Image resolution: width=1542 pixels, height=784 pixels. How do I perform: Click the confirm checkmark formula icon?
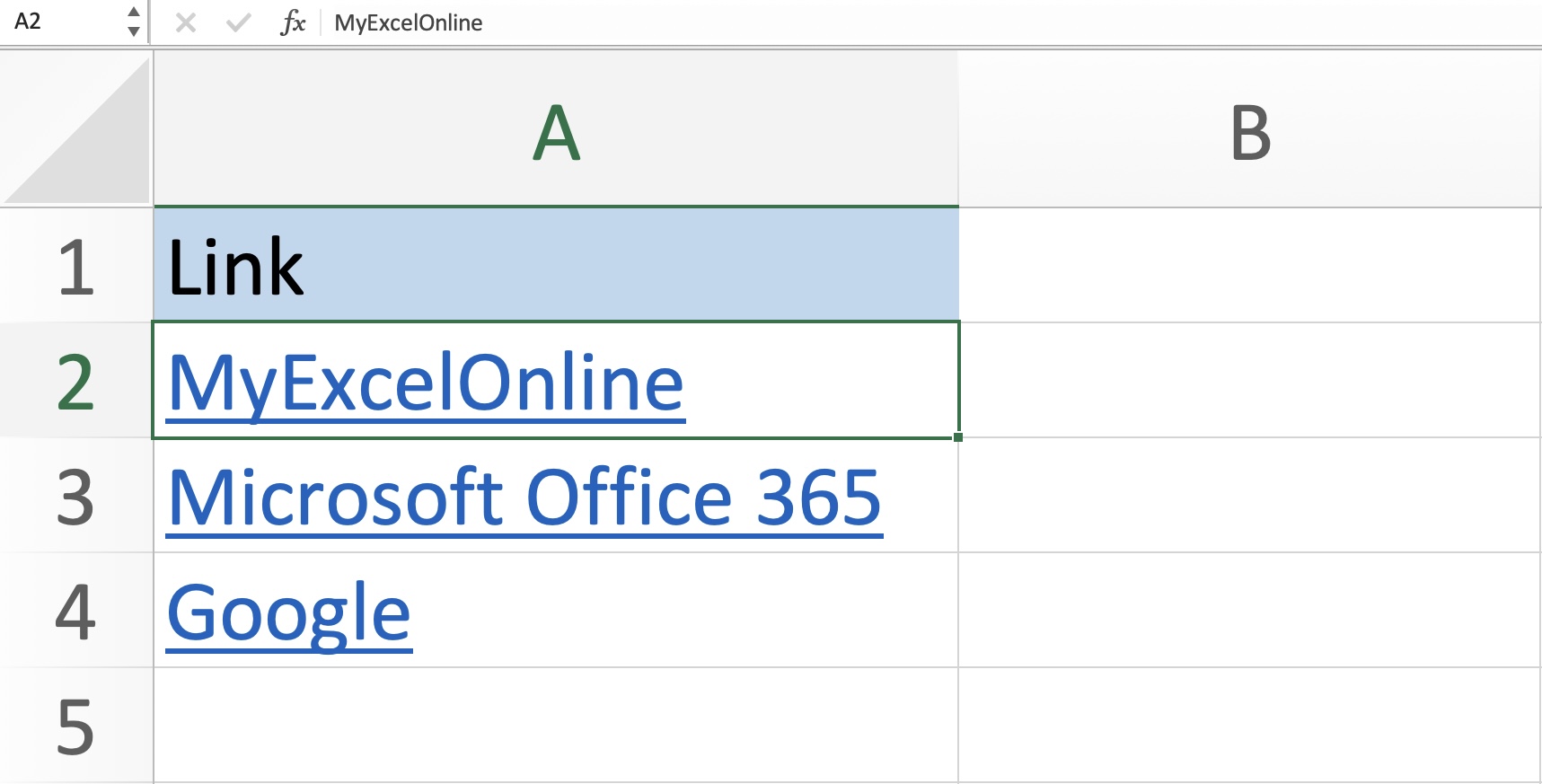pyautogui.click(x=238, y=22)
